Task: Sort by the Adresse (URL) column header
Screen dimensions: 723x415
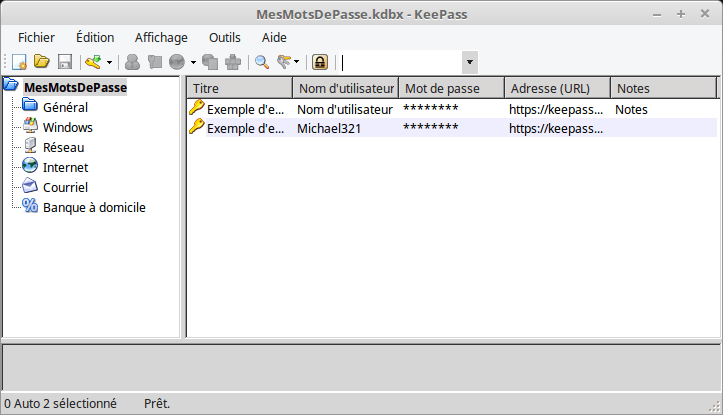Action: point(558,88)
